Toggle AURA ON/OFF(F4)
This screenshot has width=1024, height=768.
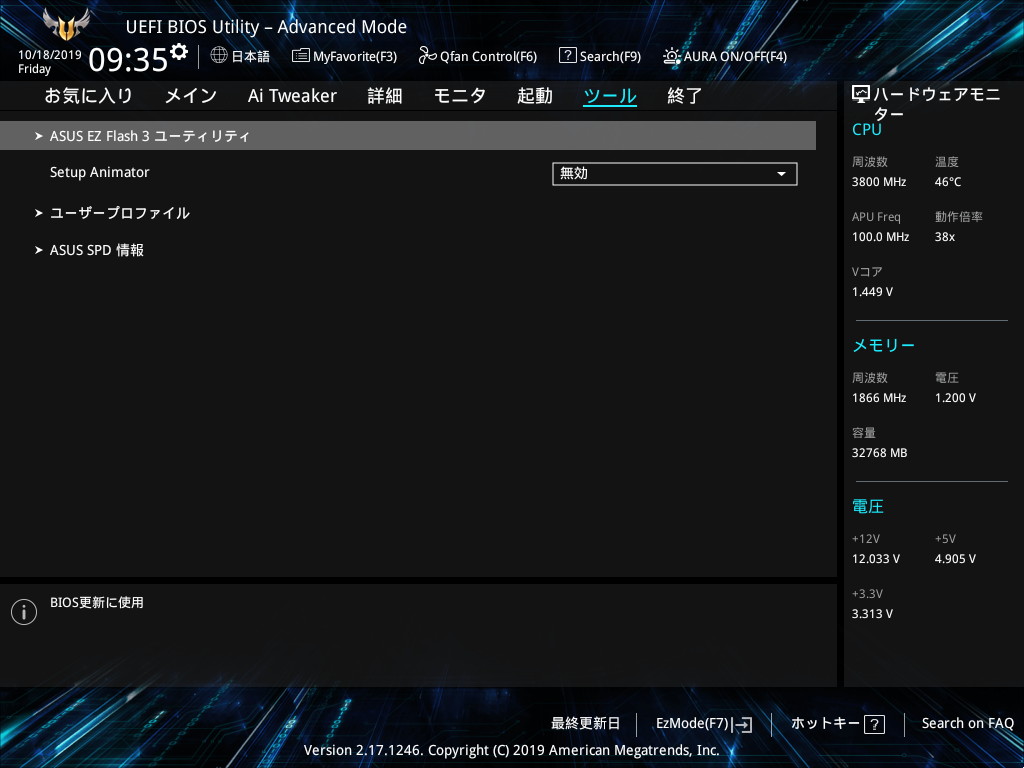[x=725, y=56]
